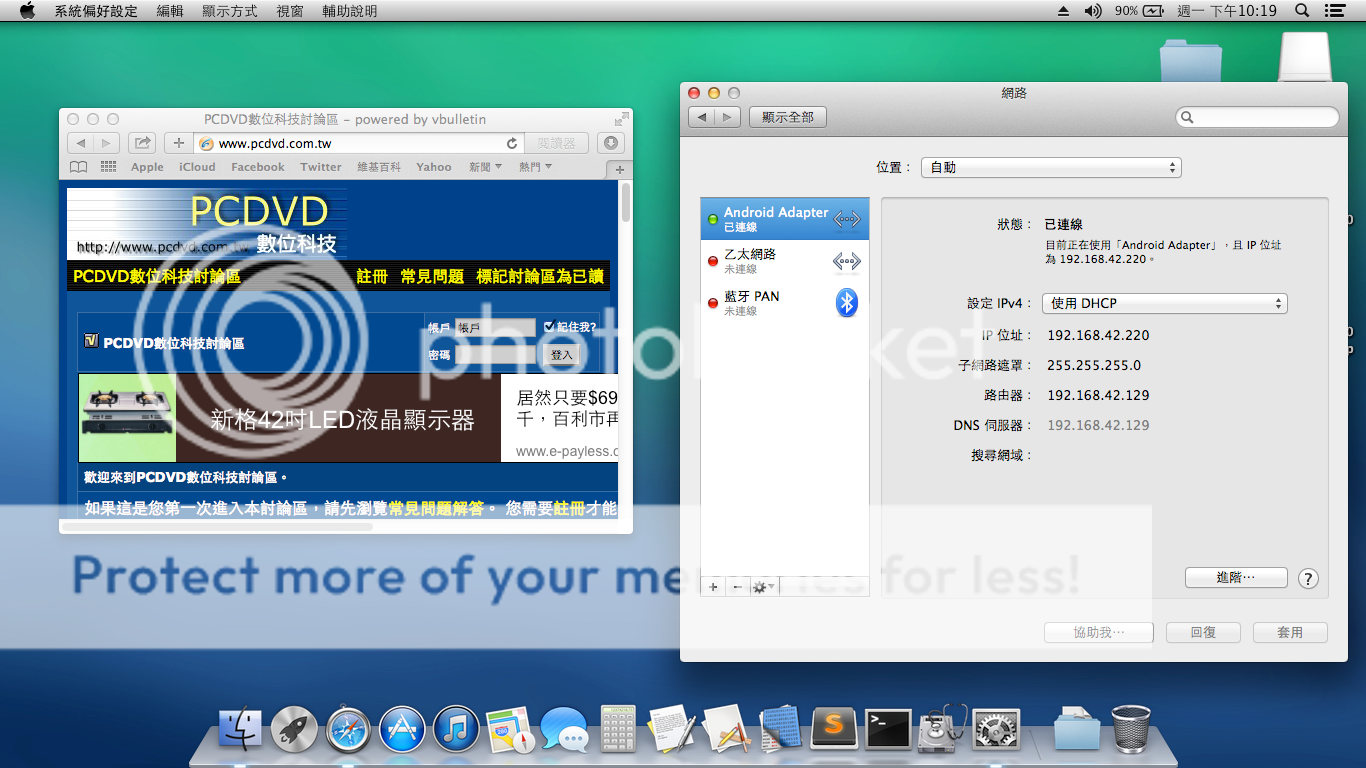Open the 位置 location dropdown
Image resolution: width=1366 pixels, height=768 pixels.
pos(1051,167)
